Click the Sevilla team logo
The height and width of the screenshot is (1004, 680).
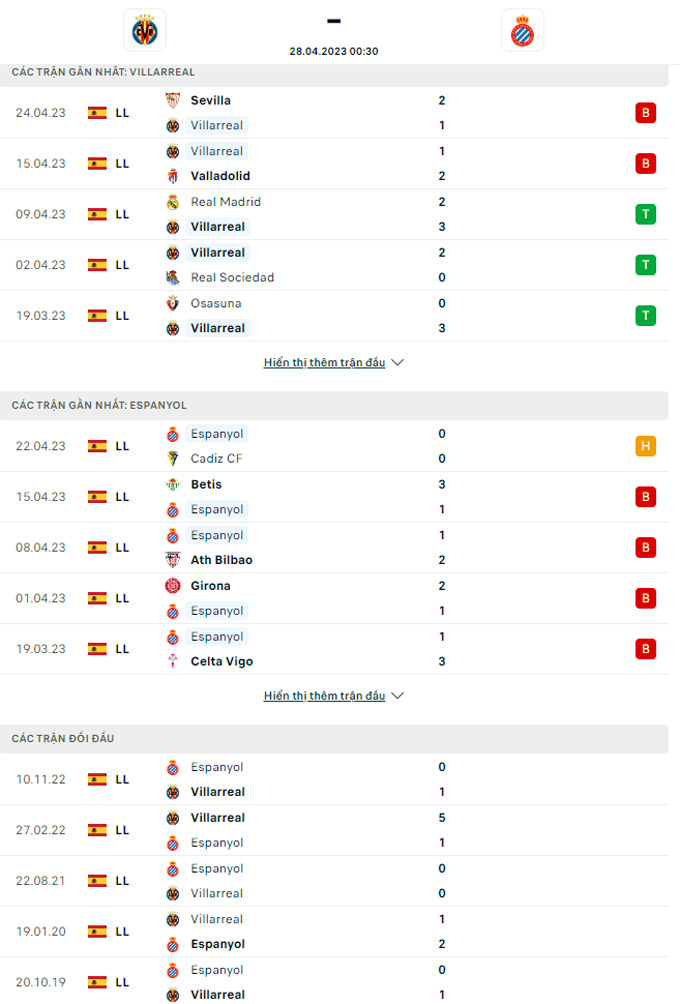point(172,100)
